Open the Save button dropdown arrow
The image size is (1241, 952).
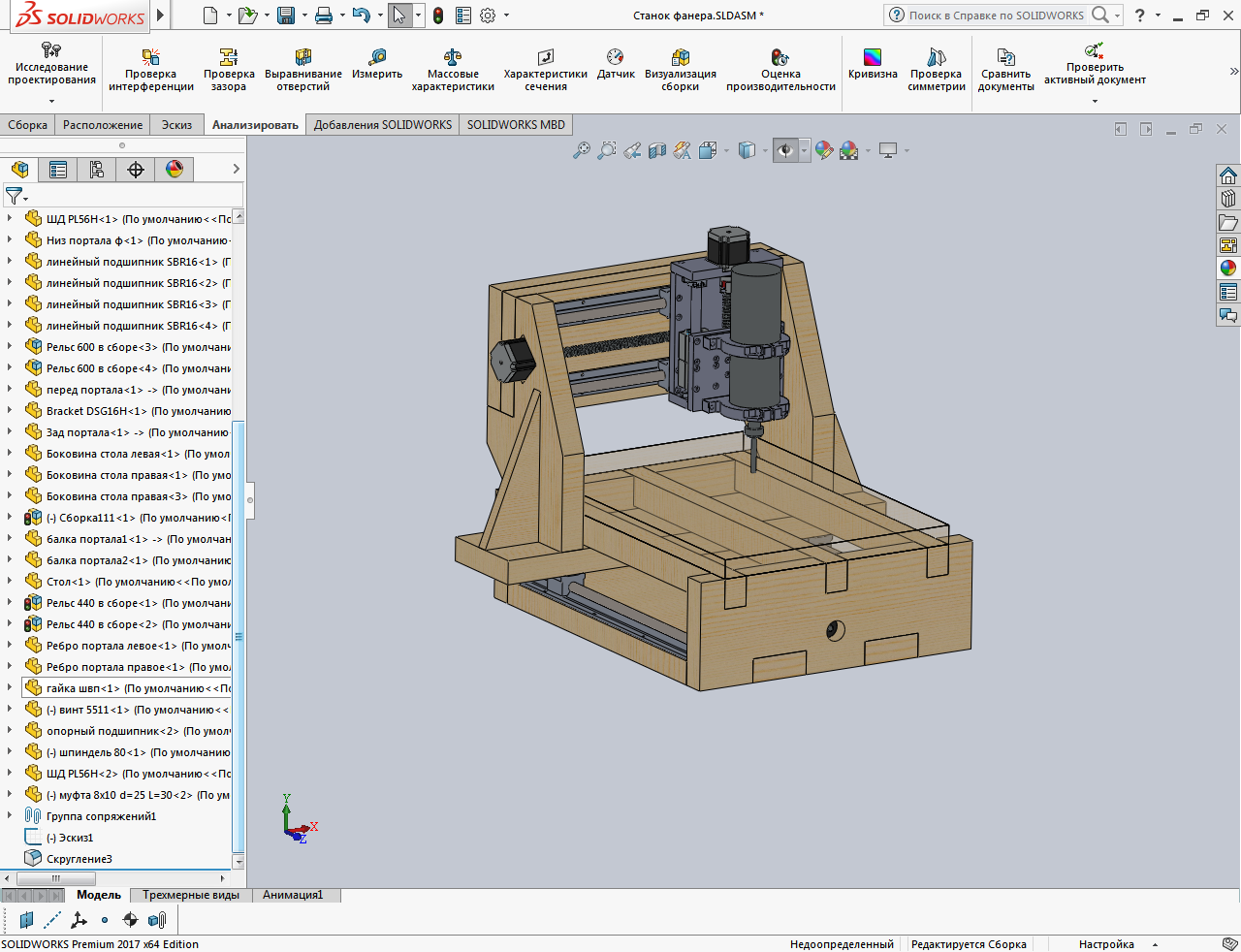coord(303,16)
